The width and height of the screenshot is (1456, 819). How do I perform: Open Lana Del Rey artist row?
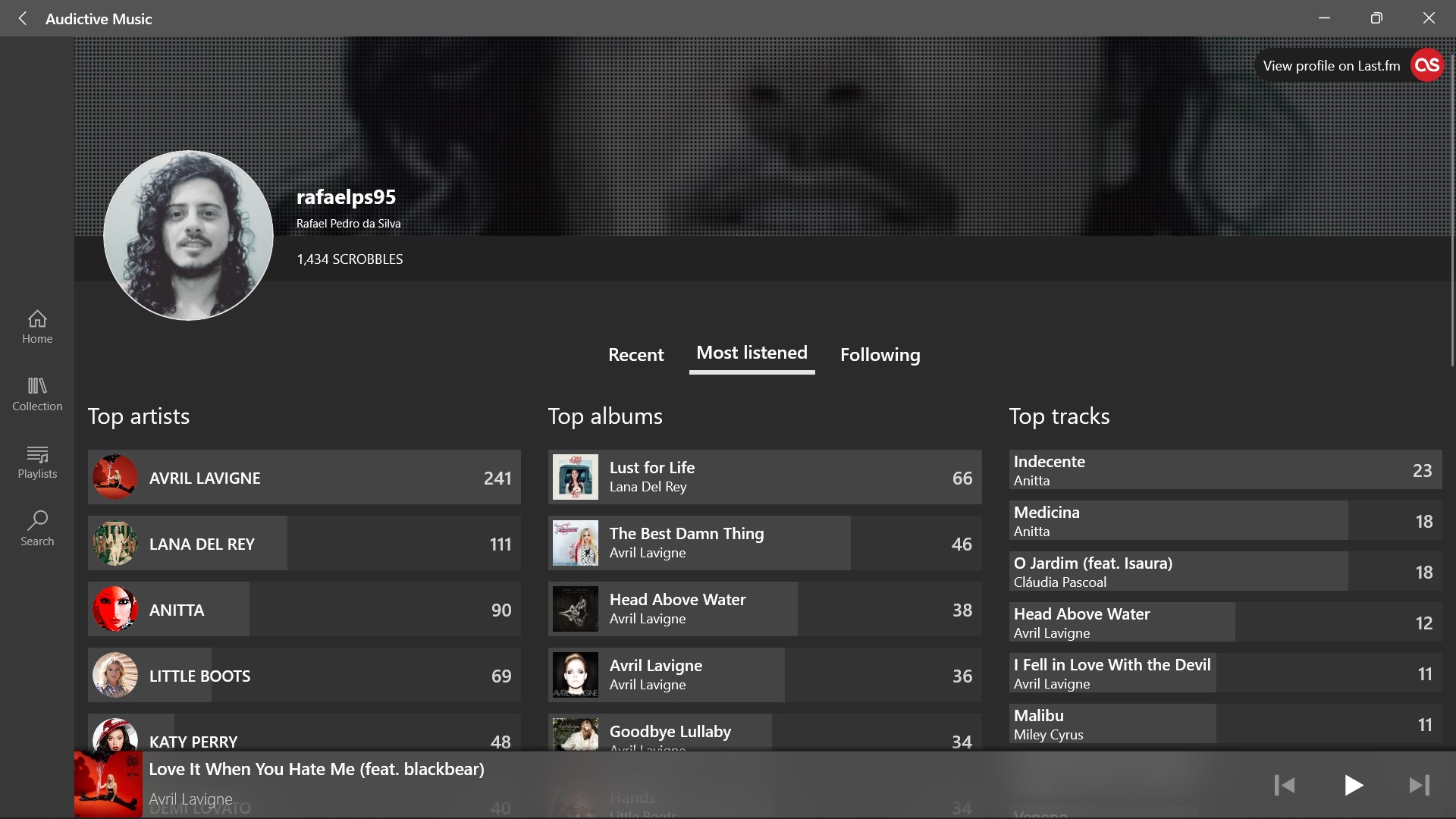[x=304, y=544]
